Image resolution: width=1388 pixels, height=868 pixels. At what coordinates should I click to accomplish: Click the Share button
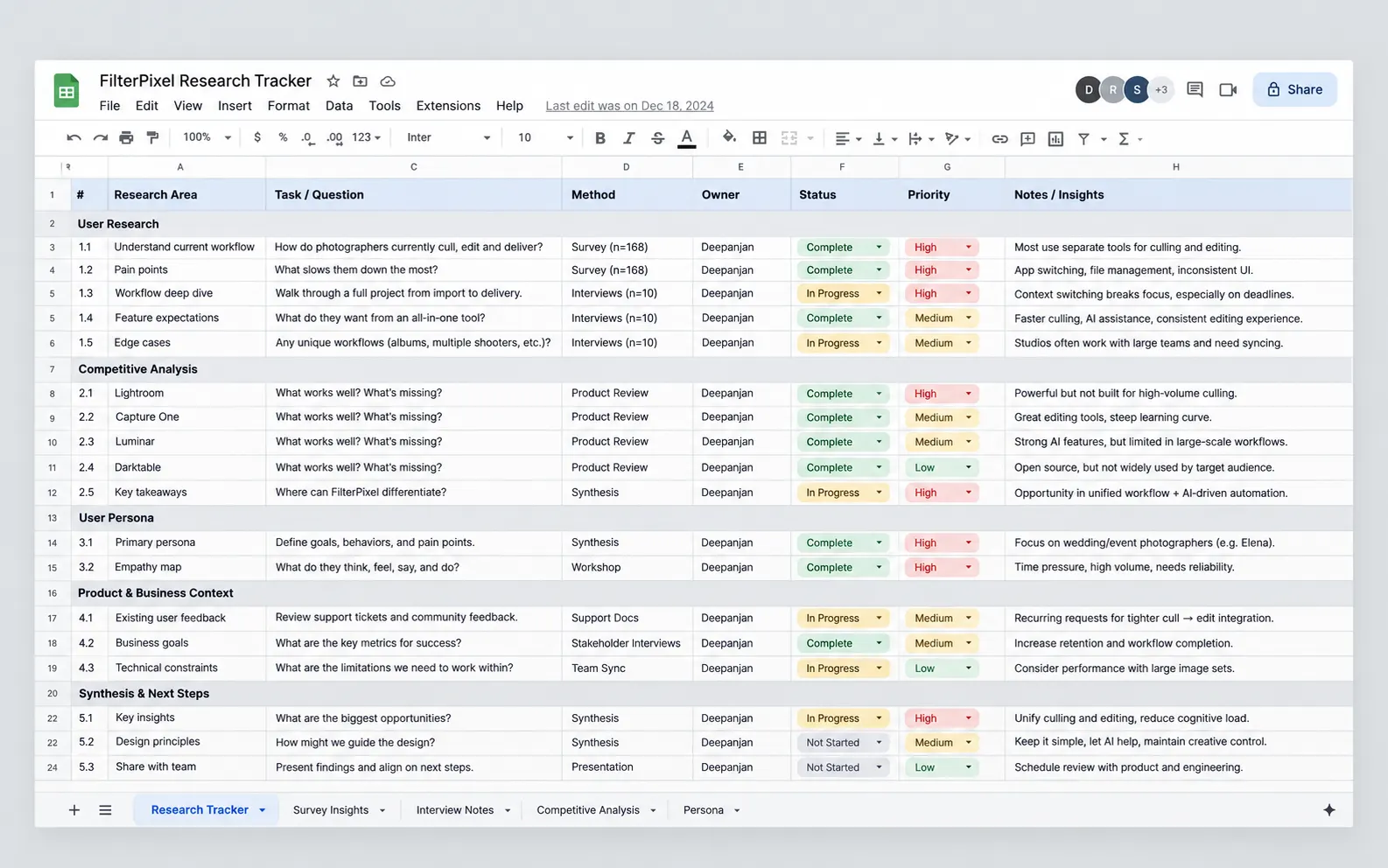coord(1294,89)
